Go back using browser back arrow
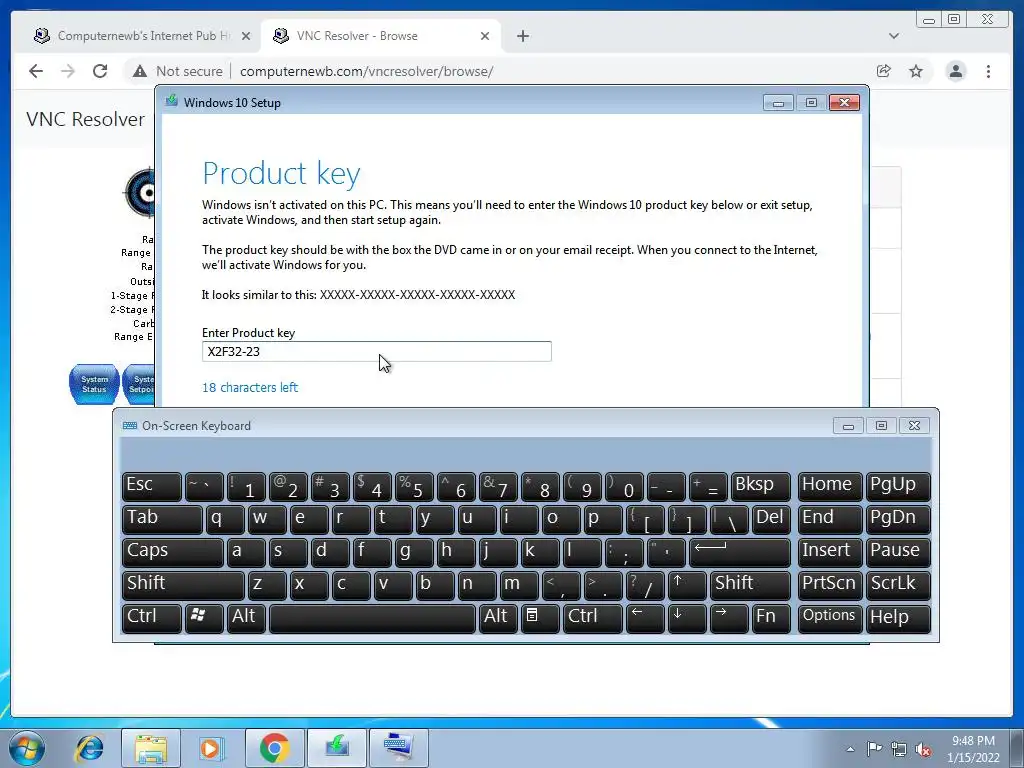Viewport: 1024px width, 768px height. coord(36,71)
